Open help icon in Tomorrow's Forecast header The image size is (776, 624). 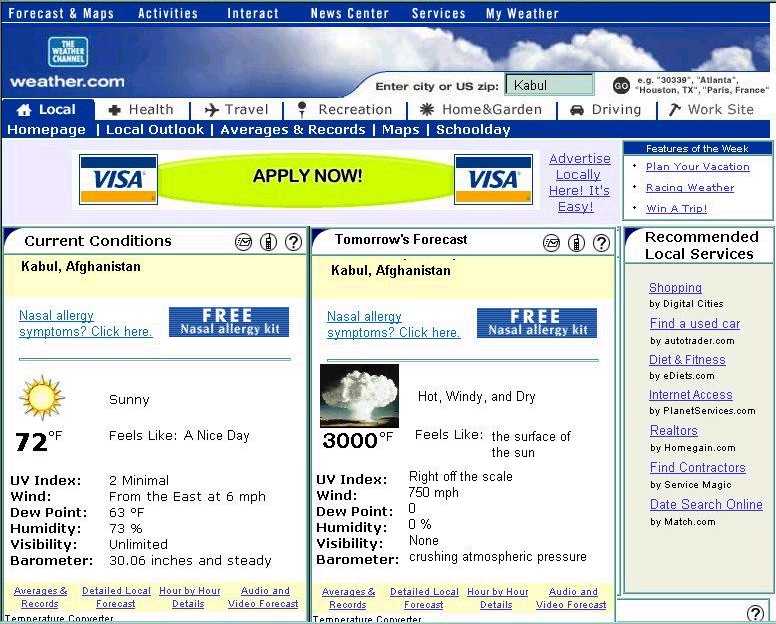(x=601, y=243)
